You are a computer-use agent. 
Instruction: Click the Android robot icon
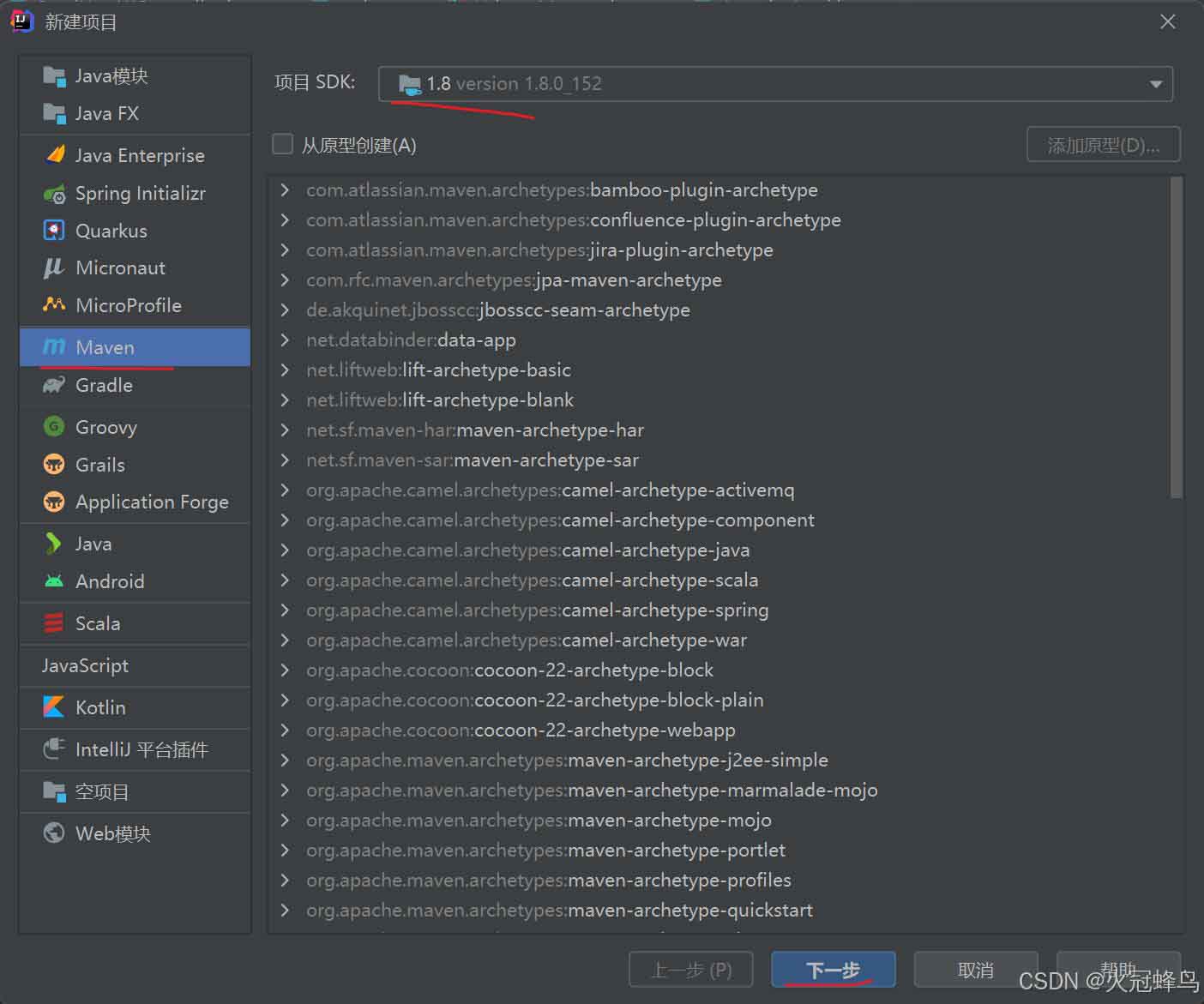[x=54, y=581]
